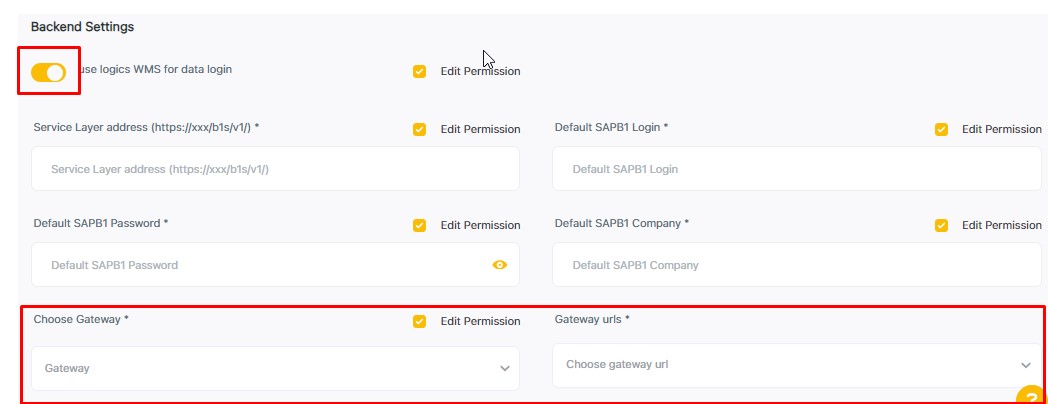Select the Default SAPB1 Company input
1048x404 pixels.
click(x=797, y=265)
